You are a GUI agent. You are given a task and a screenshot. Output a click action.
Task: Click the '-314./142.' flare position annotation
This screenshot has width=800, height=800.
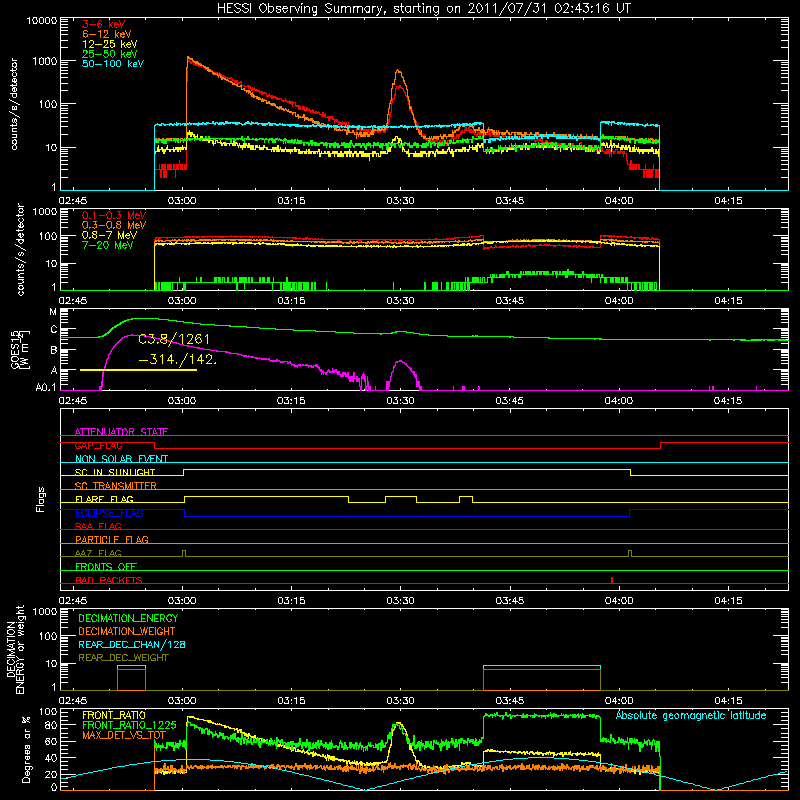coord(178,359)
